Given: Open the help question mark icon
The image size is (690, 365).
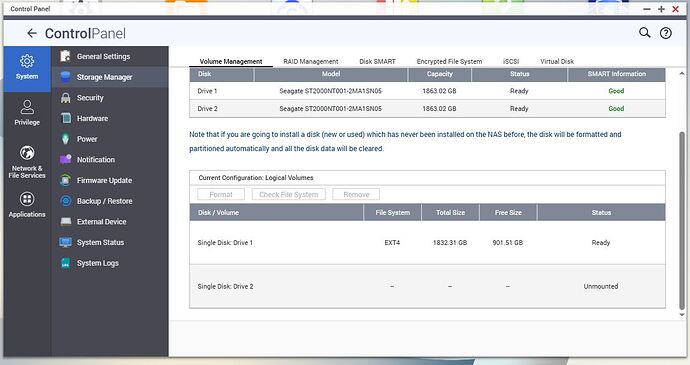Looking at the screenshot, I should click(666, 33).
